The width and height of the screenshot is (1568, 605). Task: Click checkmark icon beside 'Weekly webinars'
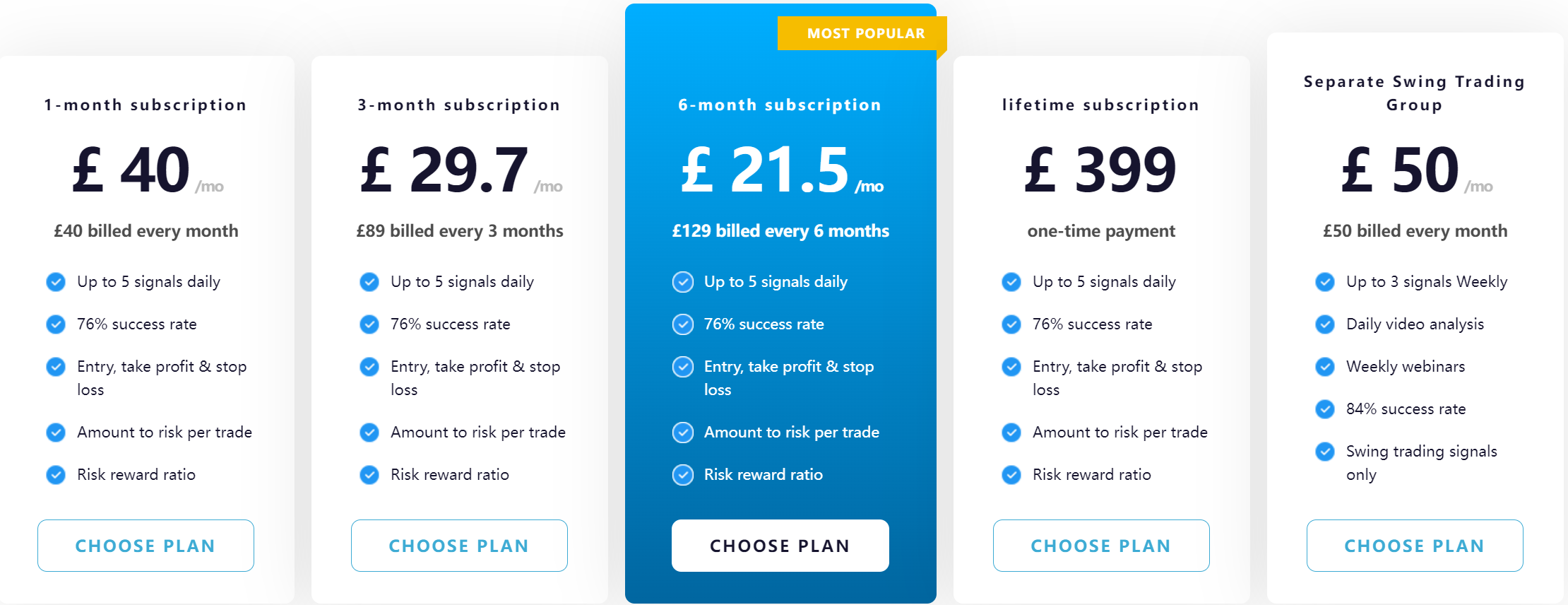pyautogui.click(x=1325, y=367)
